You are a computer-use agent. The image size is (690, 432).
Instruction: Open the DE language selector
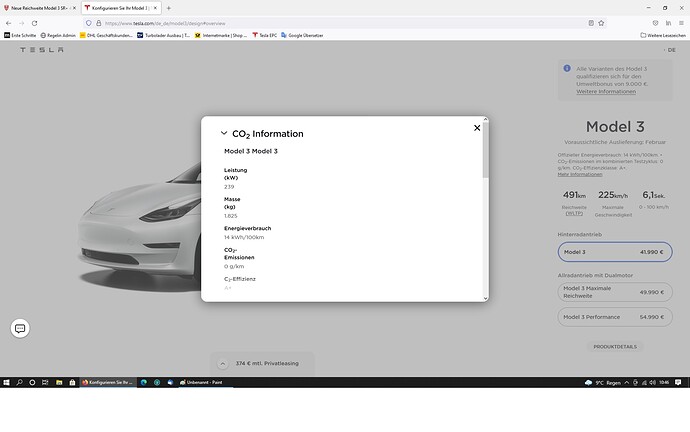tap(671, 50)
